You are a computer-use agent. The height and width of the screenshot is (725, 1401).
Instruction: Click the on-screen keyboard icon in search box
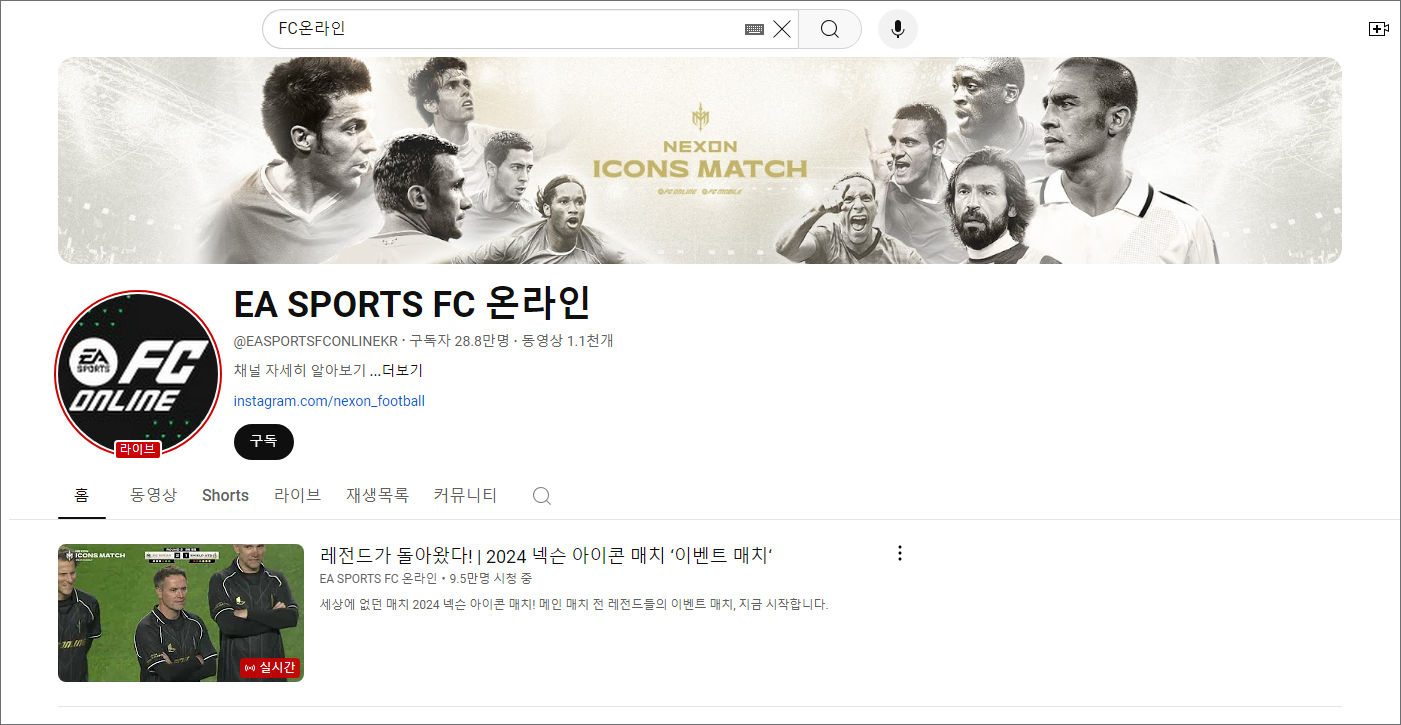[754, 29]
